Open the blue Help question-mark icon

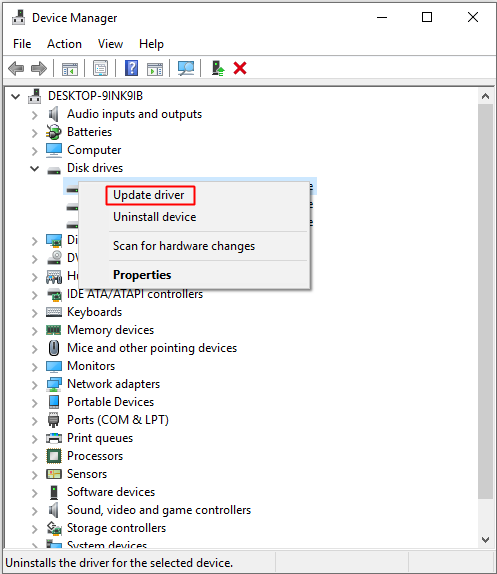click(x=131, y=68)
